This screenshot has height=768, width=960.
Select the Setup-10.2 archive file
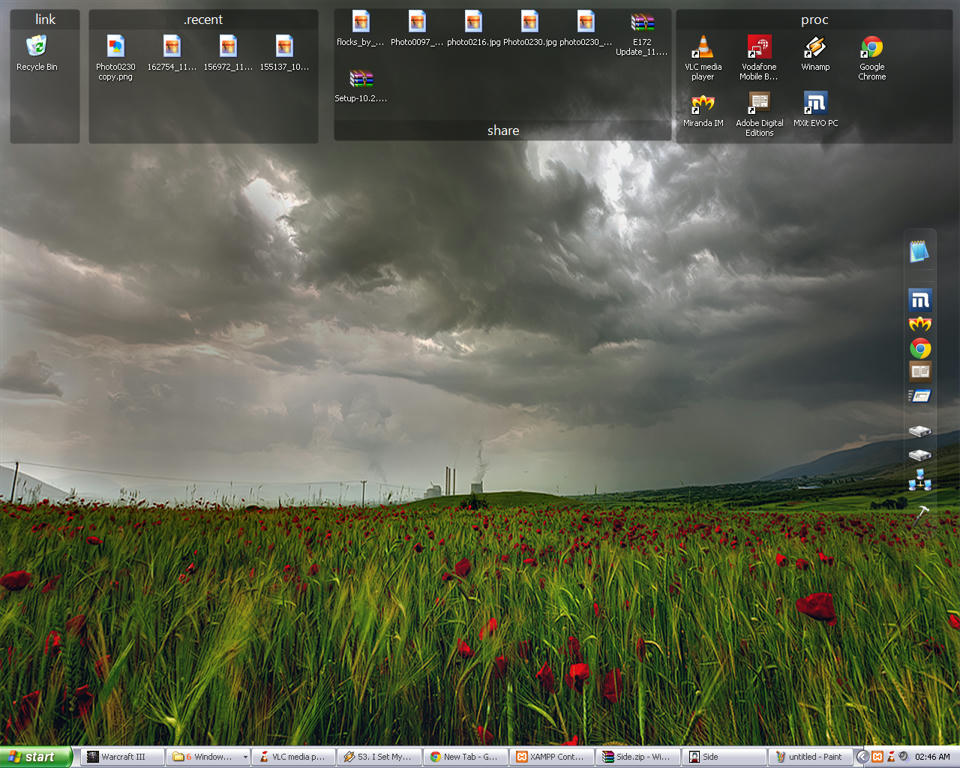[x=361, y=79]
